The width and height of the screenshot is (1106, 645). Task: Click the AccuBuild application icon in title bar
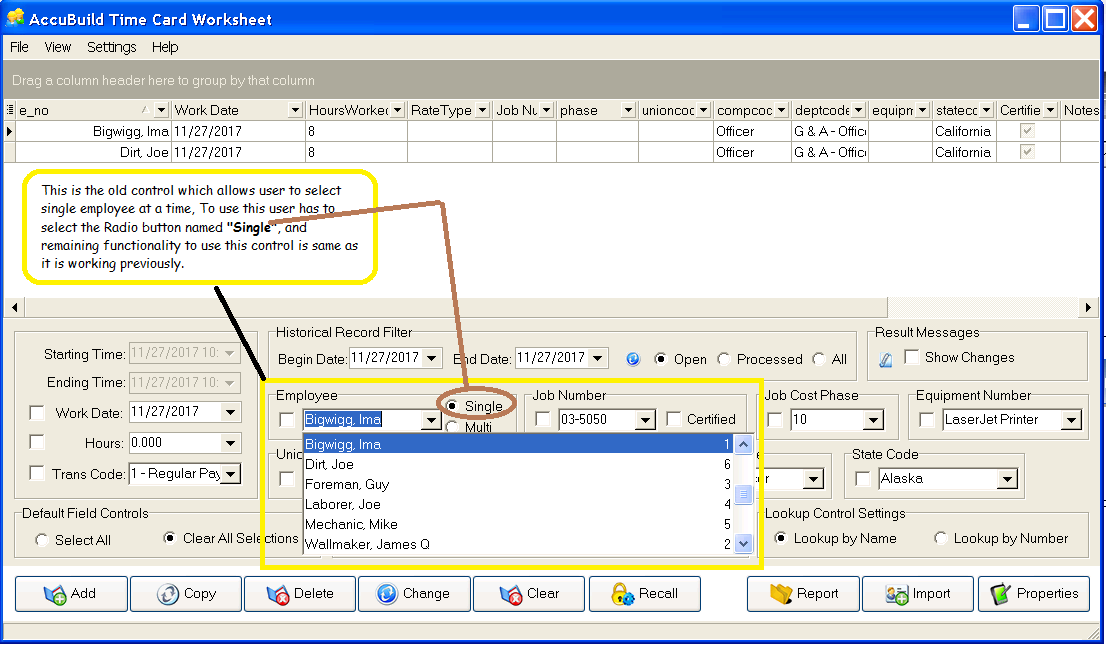pos(15,18)
